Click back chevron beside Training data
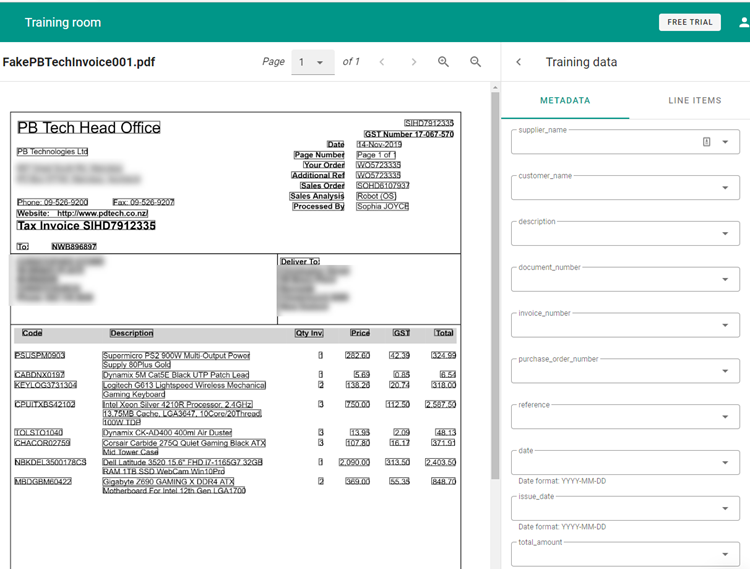 [x=518, y=62]
